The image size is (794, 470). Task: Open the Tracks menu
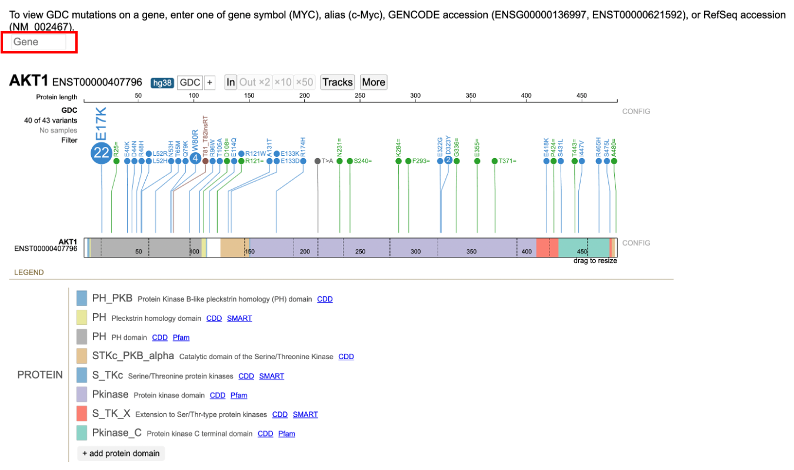[338, 82]
